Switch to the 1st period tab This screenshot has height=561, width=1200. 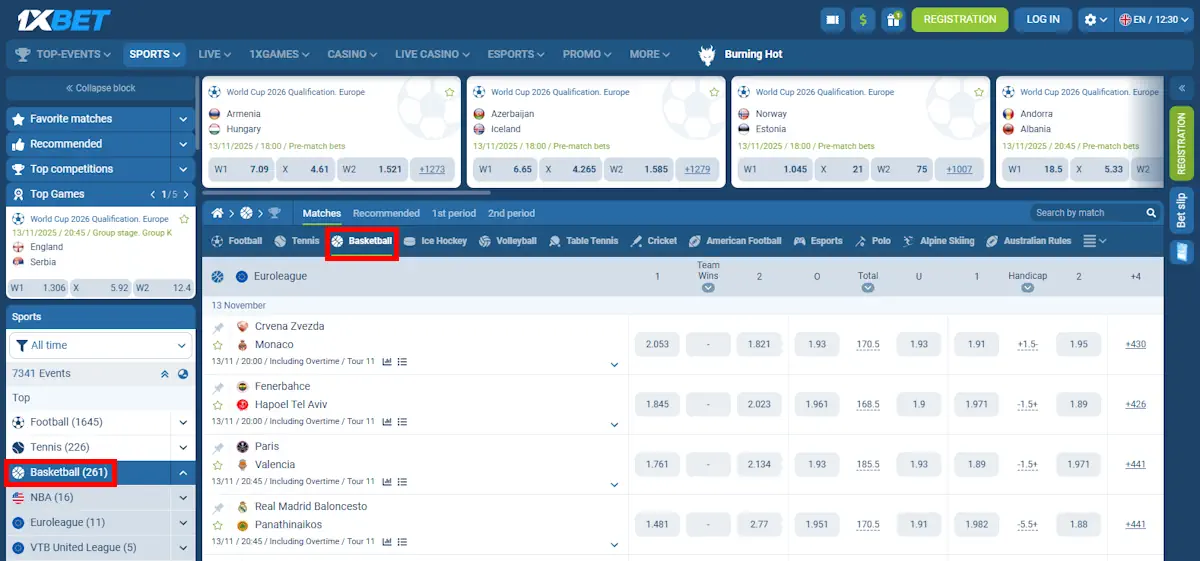[x=454, y=213]
